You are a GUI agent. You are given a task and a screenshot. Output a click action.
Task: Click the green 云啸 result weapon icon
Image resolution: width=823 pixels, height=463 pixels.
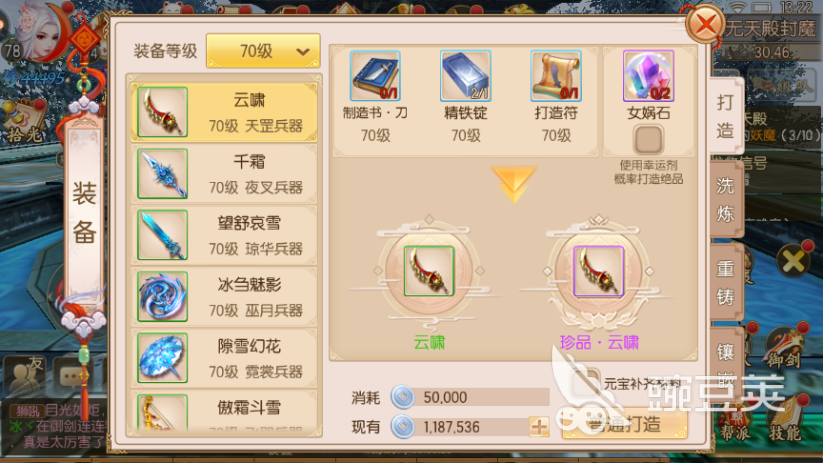[x=429, y=271]
